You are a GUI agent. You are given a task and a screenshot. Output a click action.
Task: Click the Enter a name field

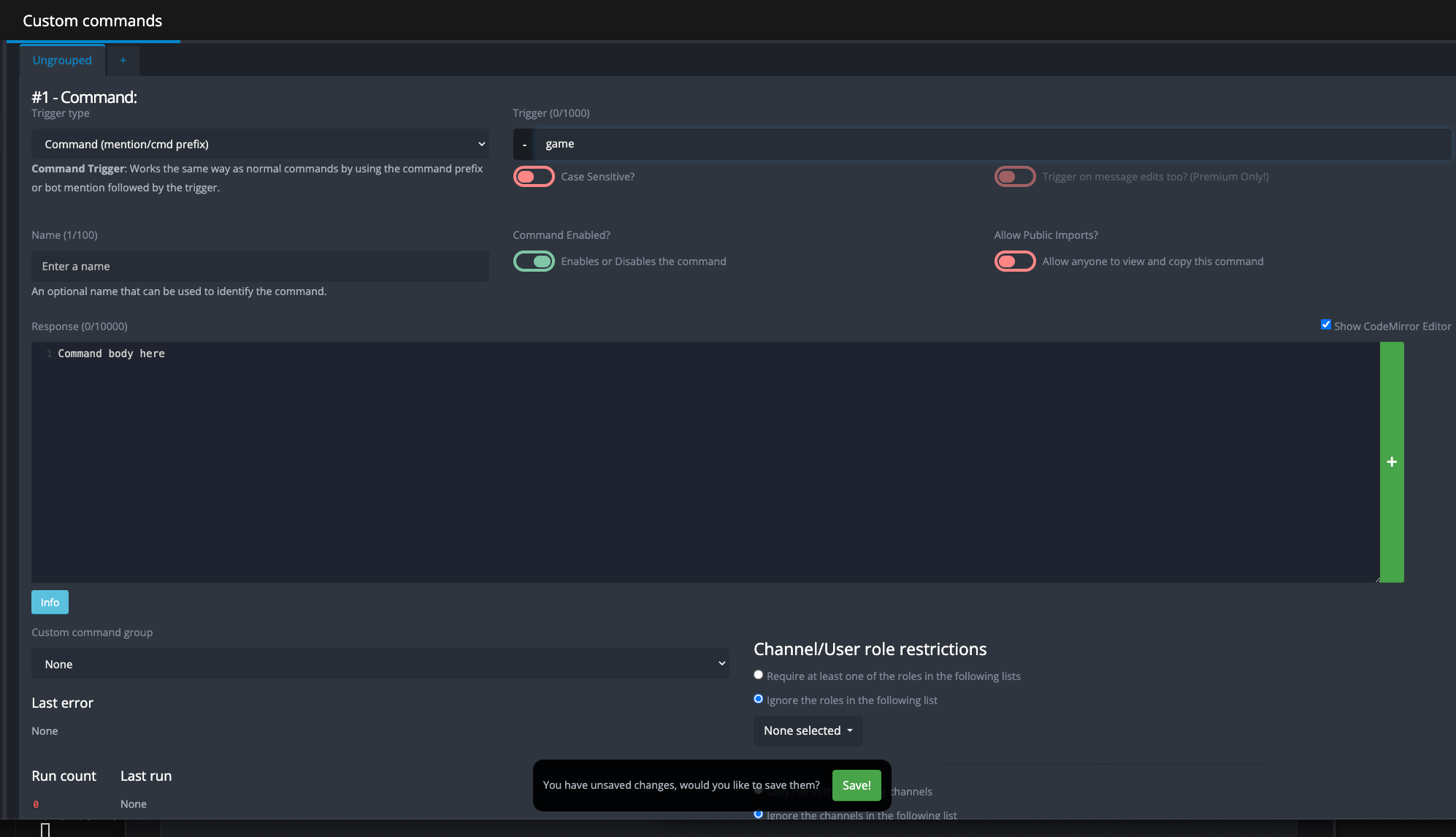[260, 267]
